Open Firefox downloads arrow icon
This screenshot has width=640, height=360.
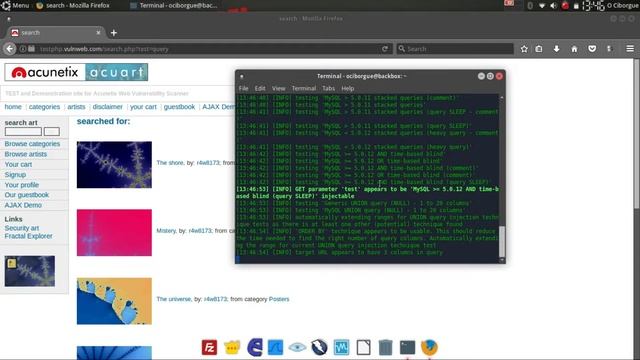pos(556,49)
